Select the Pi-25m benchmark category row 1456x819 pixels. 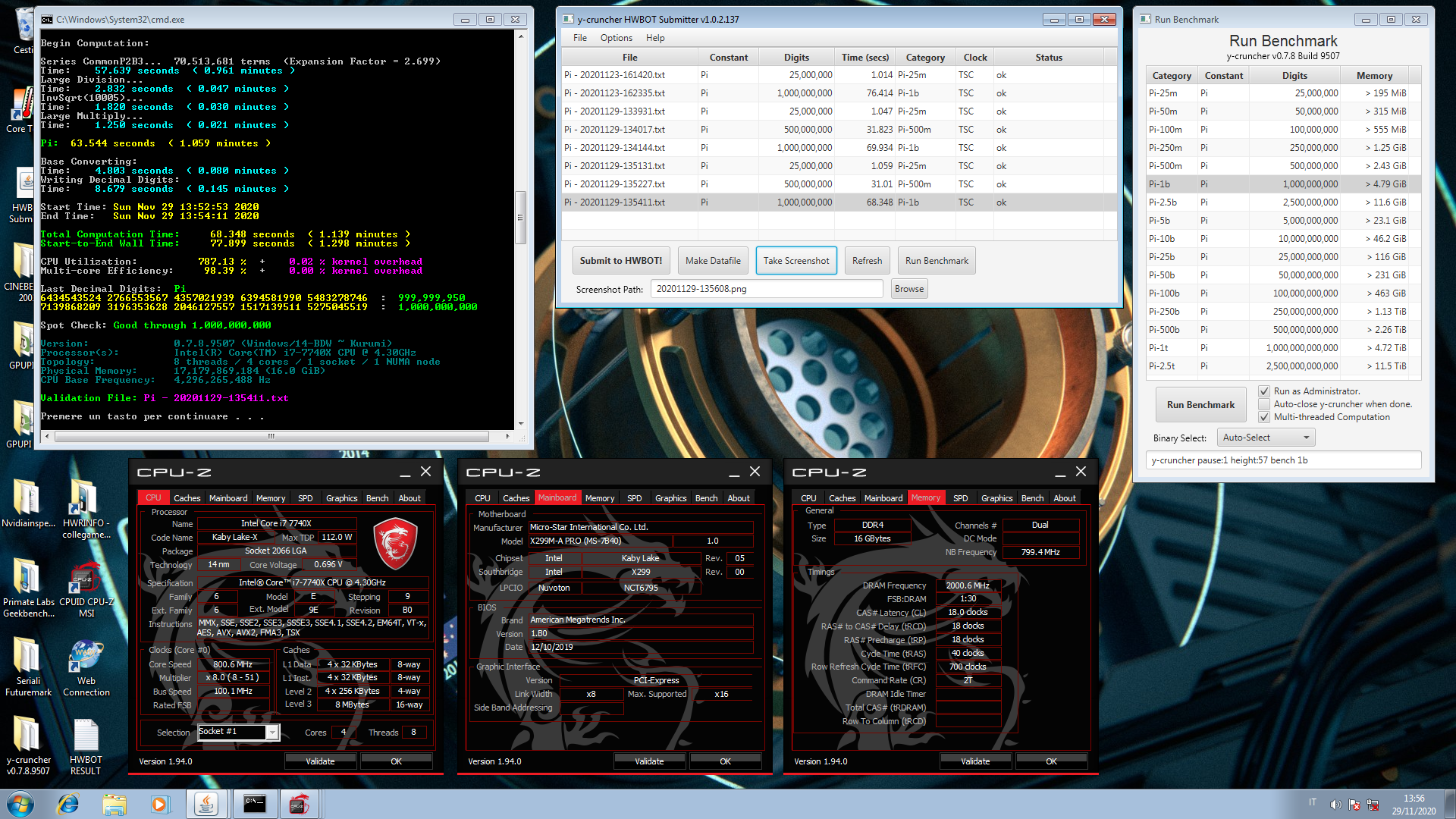tap(1283, 93)
